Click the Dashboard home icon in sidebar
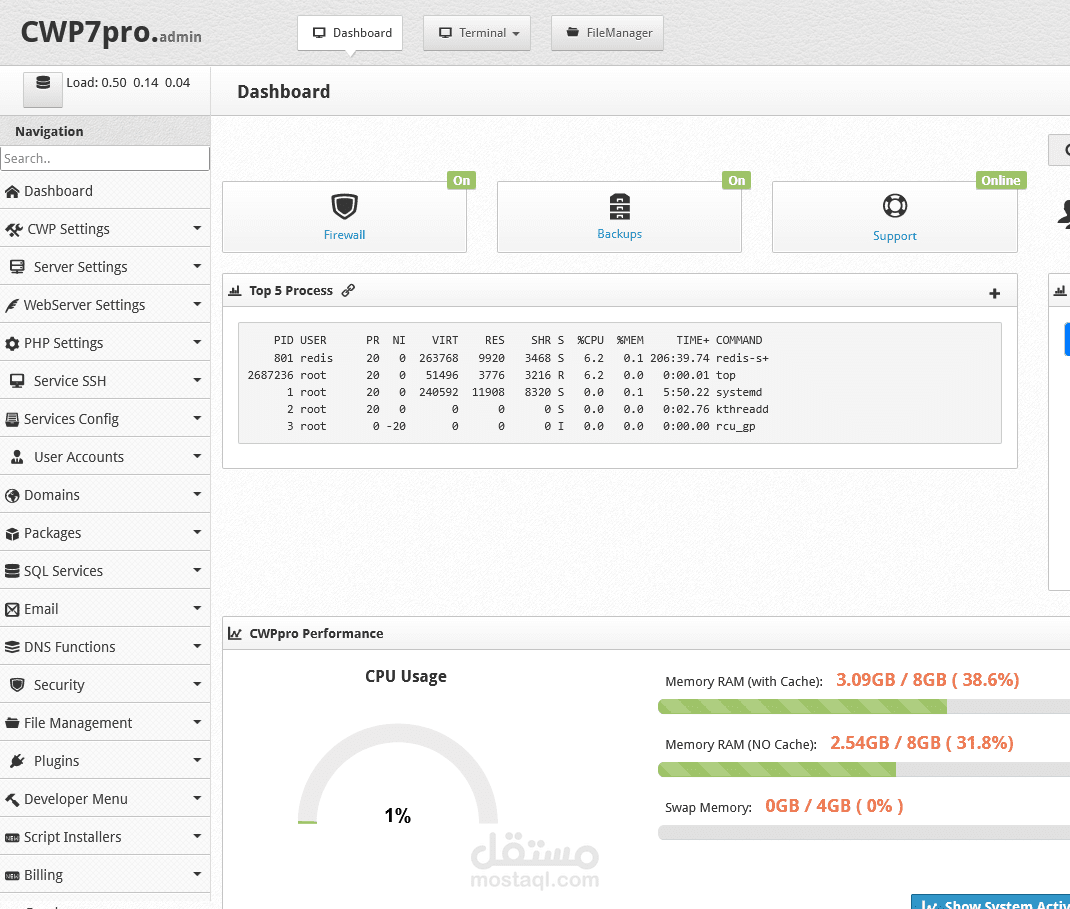Image resolution: width=1070 pixels, height=909 pixels. (x=12, y=192)
